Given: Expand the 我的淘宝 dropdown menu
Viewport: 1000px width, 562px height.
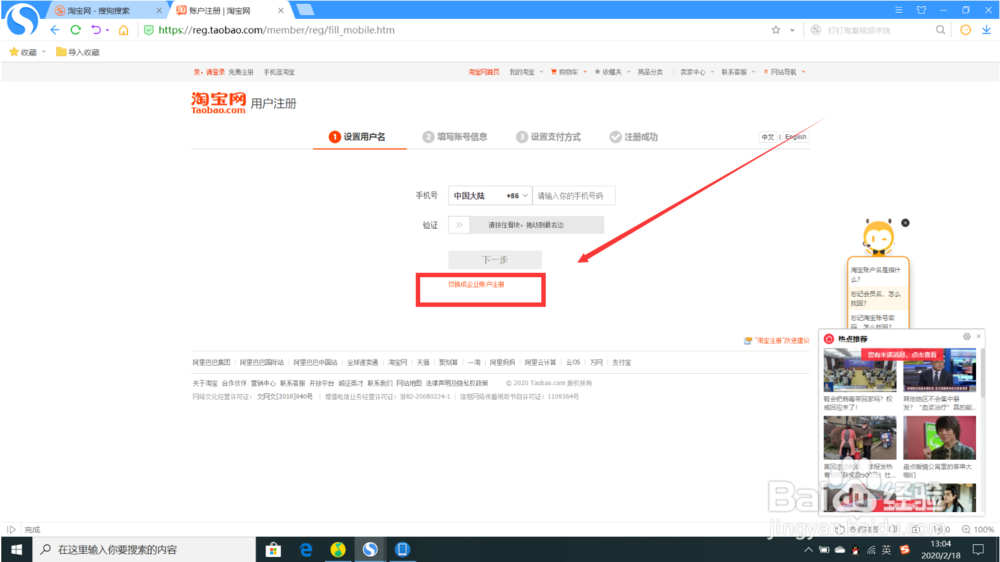Looking at the screenshot, I should coord(541,72).
